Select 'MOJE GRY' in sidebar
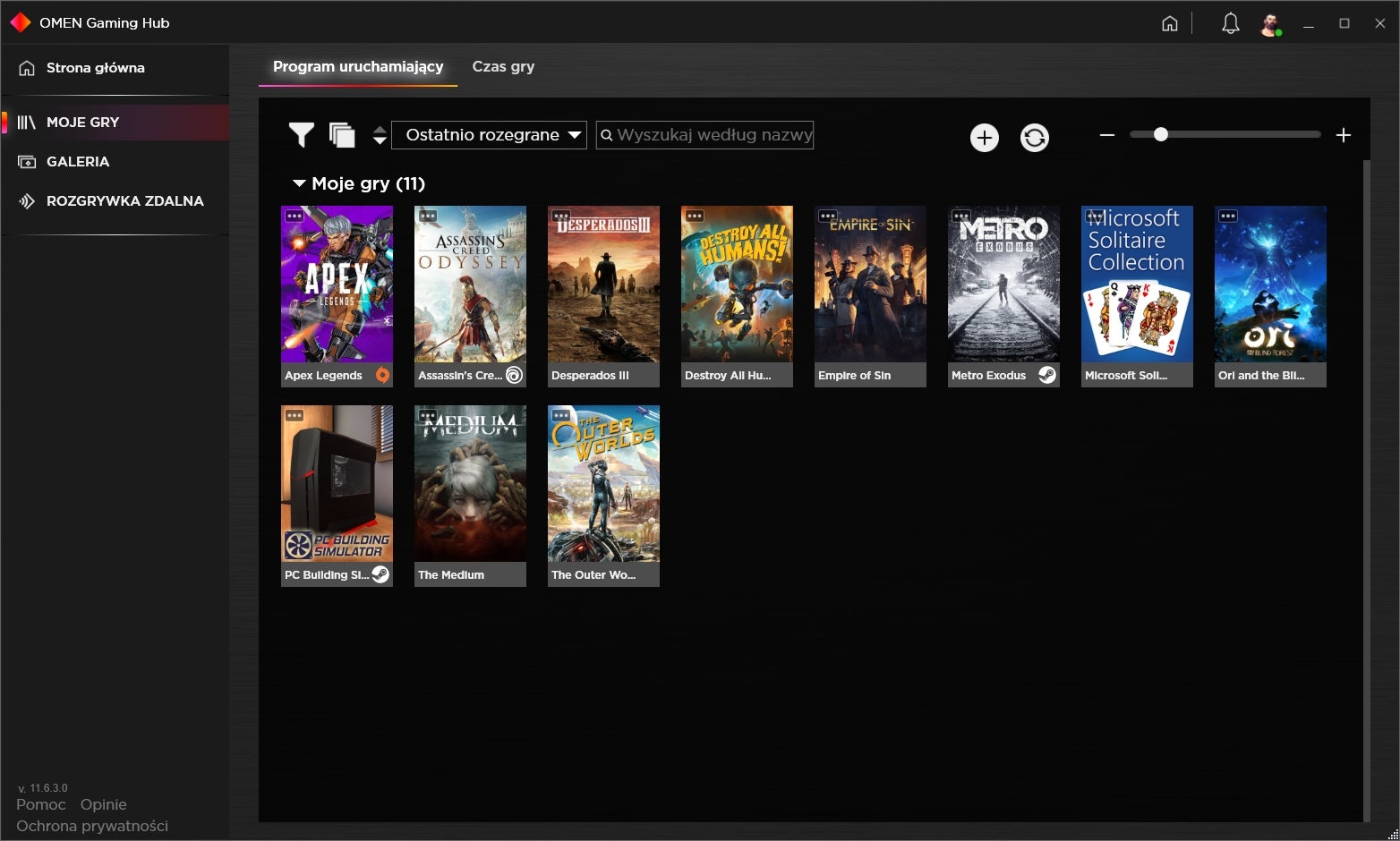Viewport: 1400px width, 841px height. [115, 123]
